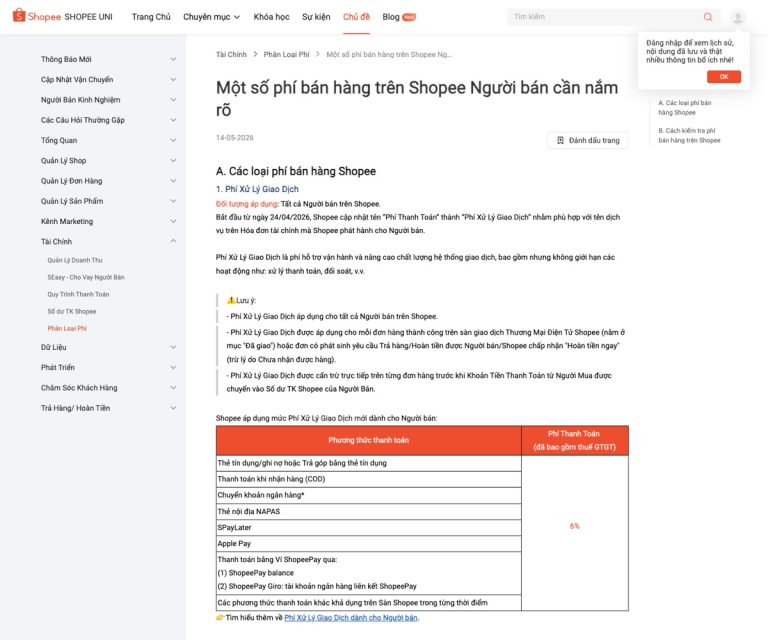Viewport: 768px width, 640px height.
Task: Expand Chăm Sóc Khách Hàng section
Action: coord(108,388)
